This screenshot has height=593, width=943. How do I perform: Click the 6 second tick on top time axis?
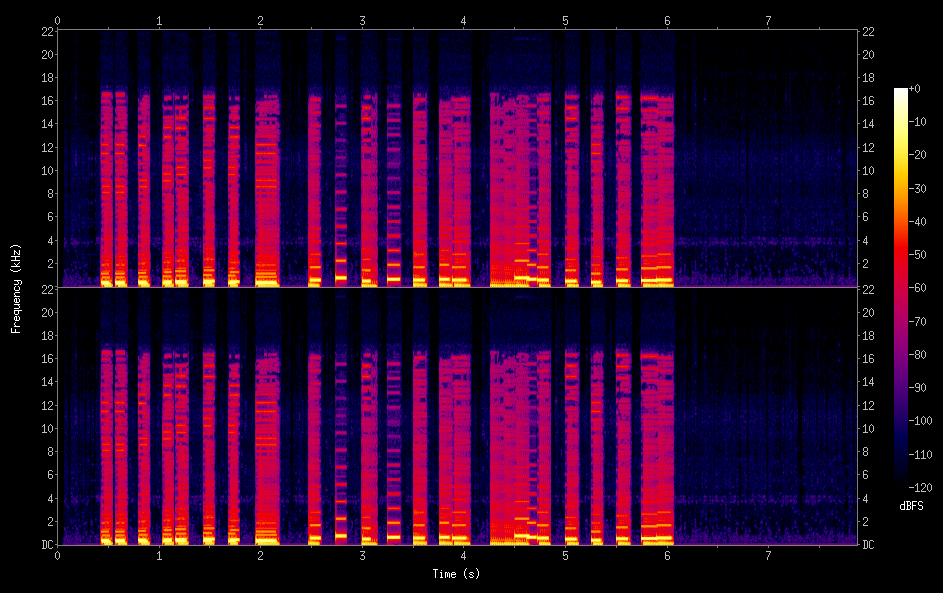667,20
